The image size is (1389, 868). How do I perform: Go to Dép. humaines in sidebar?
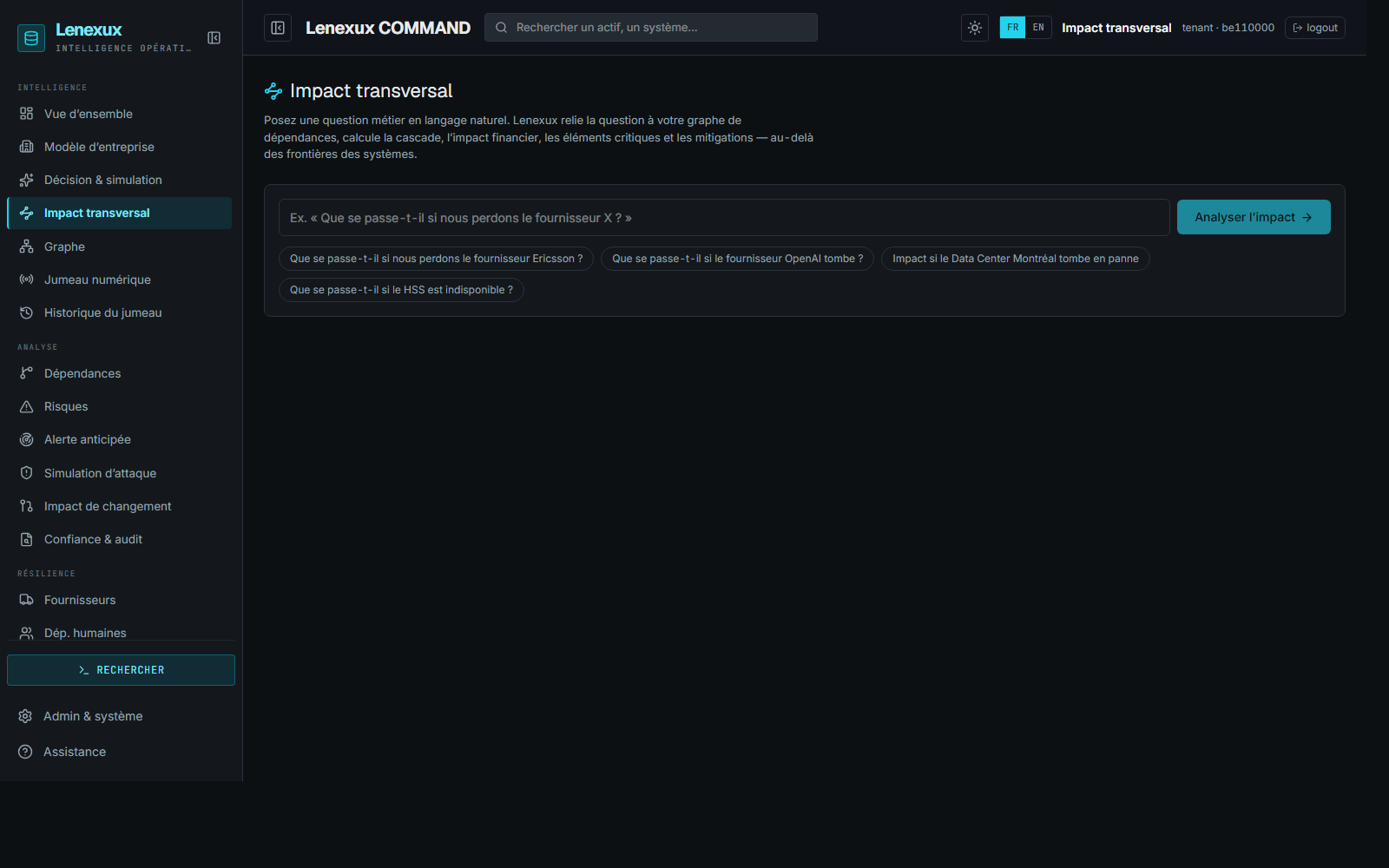tap(120, 633)
